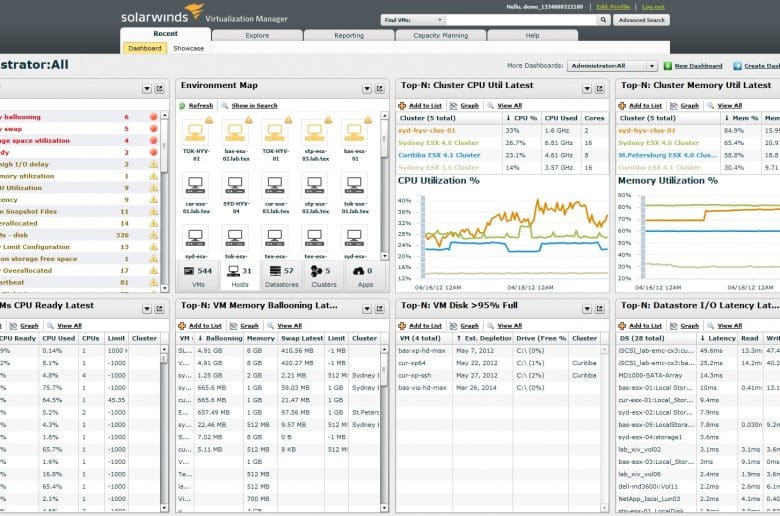This screenshot has width=780, height=516.
Task: Click the Log out link
Action: click(653, 7)
